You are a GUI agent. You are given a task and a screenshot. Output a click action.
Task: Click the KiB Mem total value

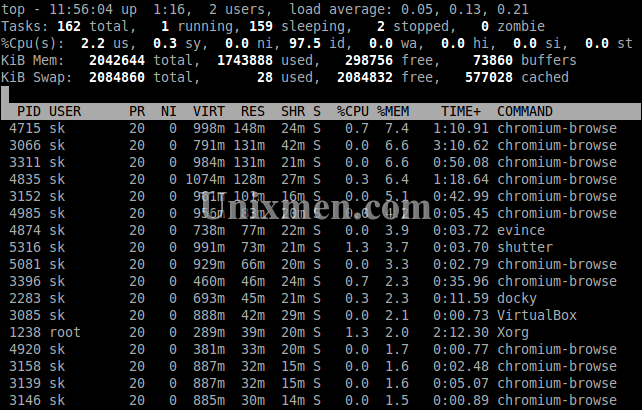(x=117, y=60)
